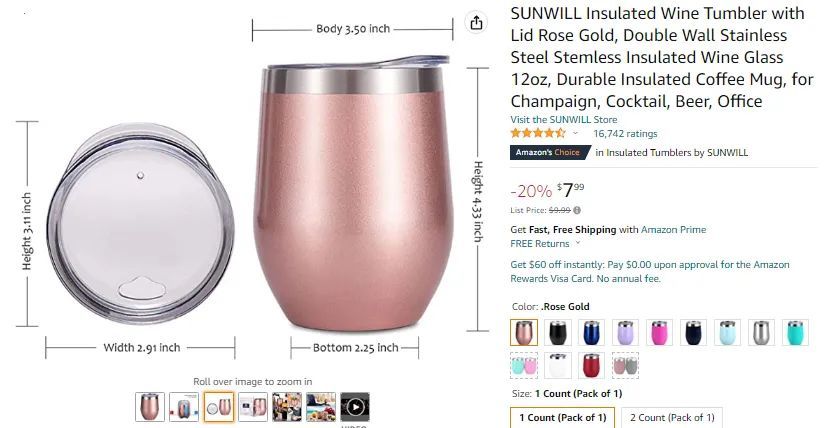Choose the black tumbler color swatch
The height and width of the screenshot is (428, 824).
(x=558, y=332)
